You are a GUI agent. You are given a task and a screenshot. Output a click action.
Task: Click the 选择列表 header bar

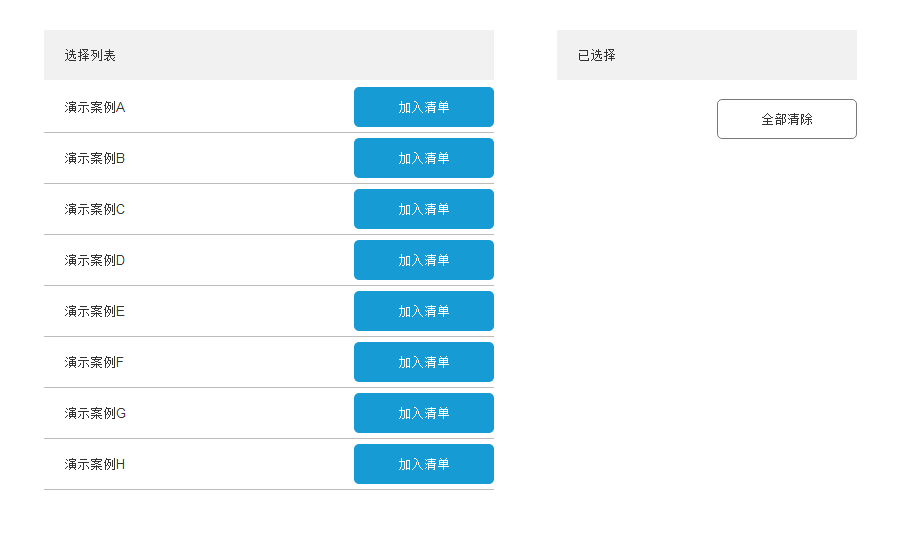coord(268,55)
